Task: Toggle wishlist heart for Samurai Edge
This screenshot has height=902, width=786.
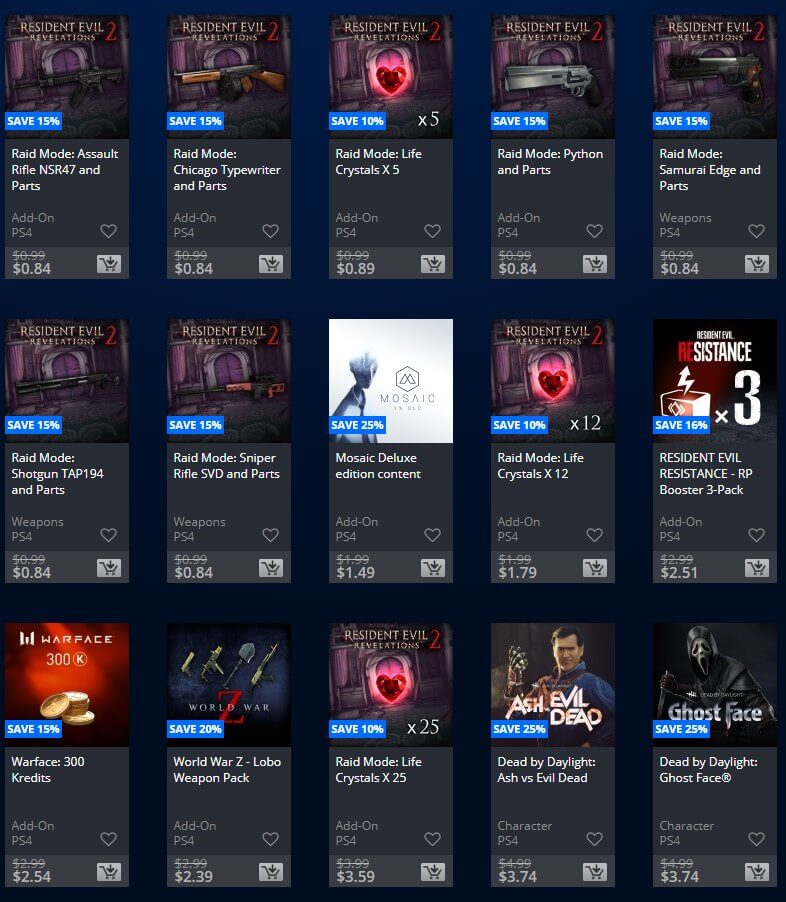Action: tap(757, 231)
